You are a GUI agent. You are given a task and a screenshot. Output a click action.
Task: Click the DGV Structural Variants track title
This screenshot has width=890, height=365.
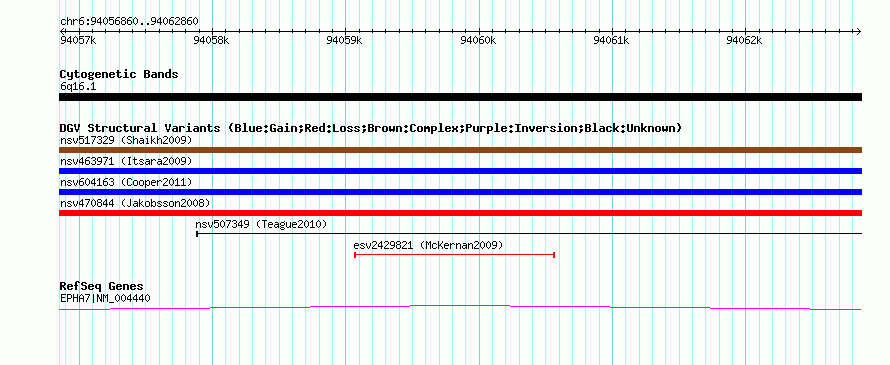371,128
